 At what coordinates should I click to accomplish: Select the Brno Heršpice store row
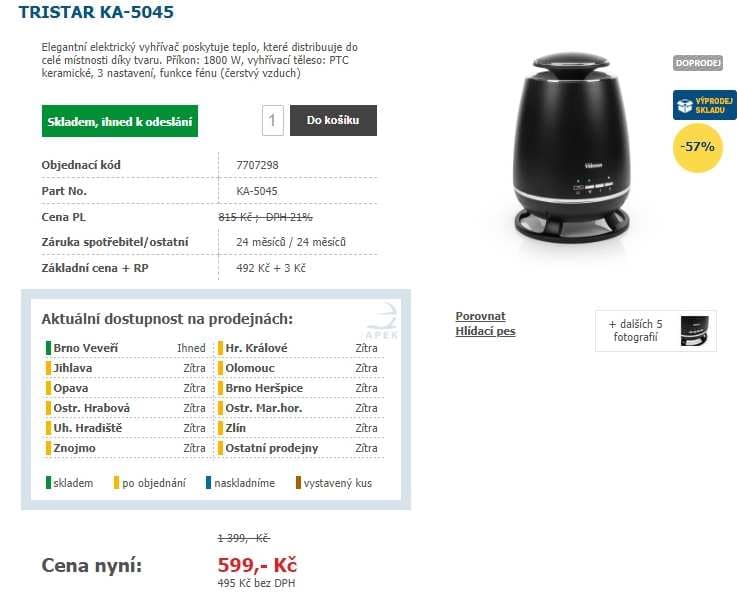[x=298, y=388]
